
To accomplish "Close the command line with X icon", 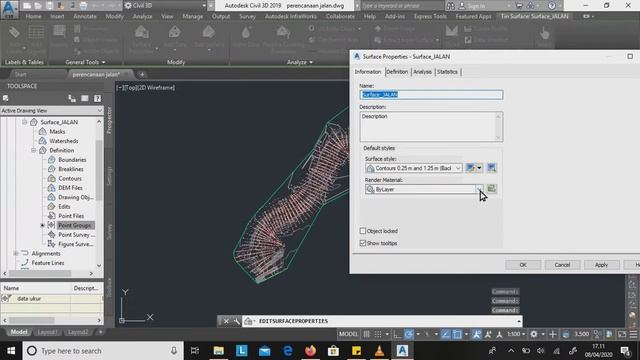I will [x=226, y=321].
